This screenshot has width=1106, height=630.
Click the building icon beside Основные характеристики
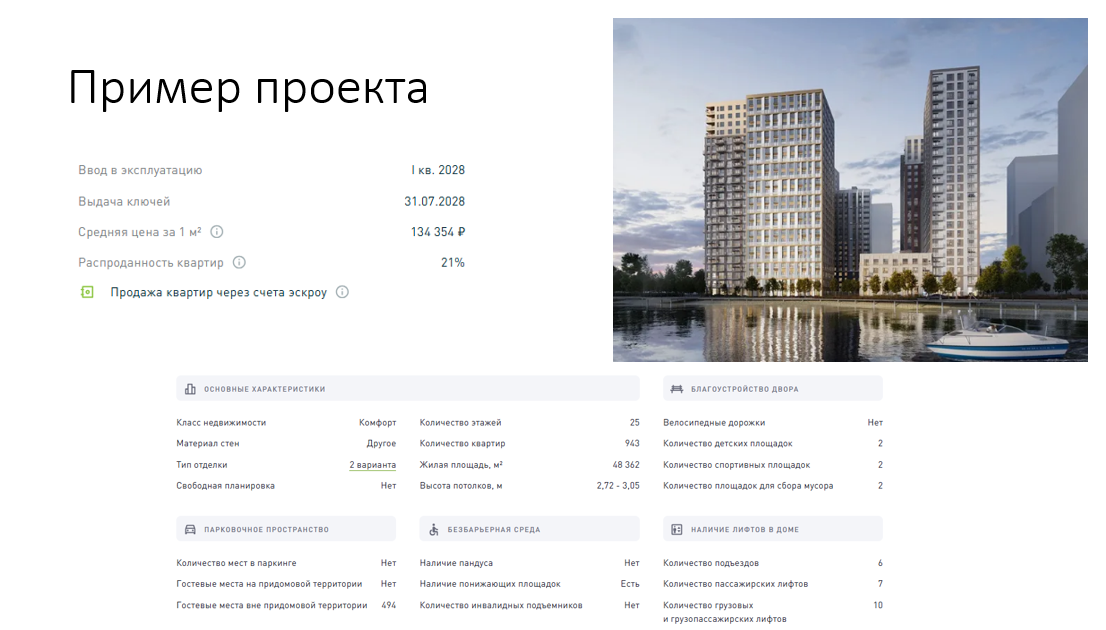[x=189, y=388]
